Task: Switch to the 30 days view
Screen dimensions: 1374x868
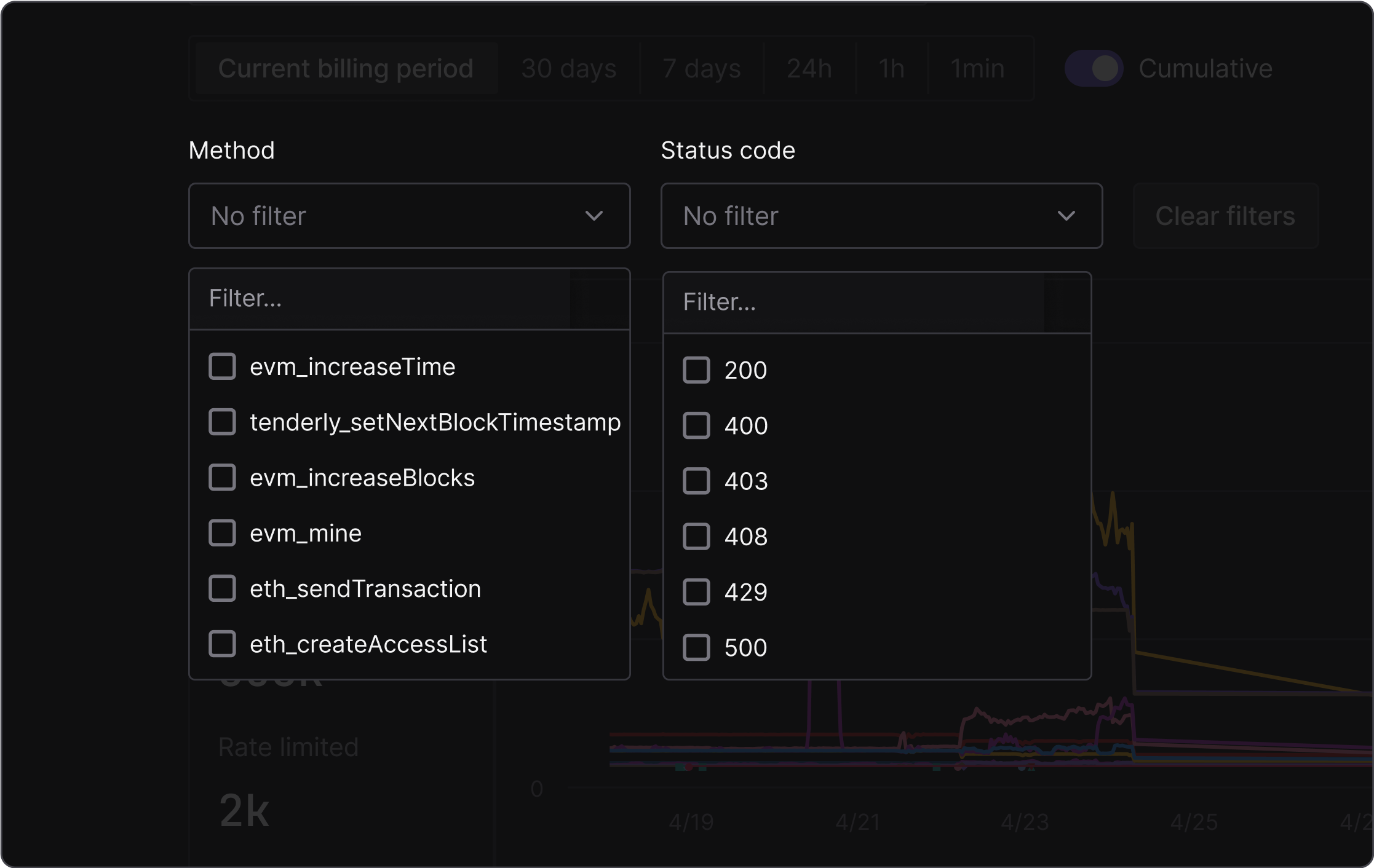Action: pyautogui.click(x=568, y=68)
